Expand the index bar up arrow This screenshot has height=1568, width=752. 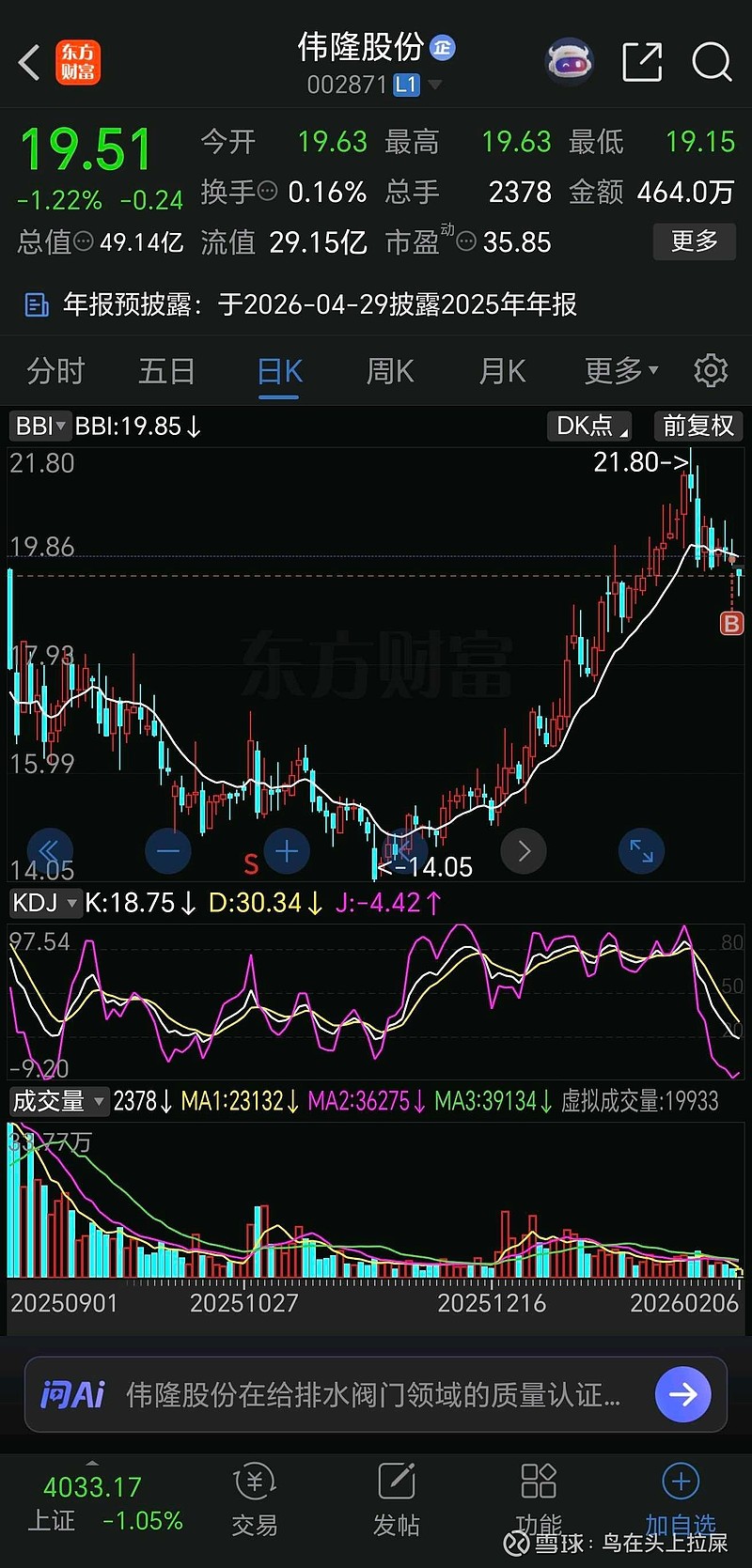[91, 1464]
